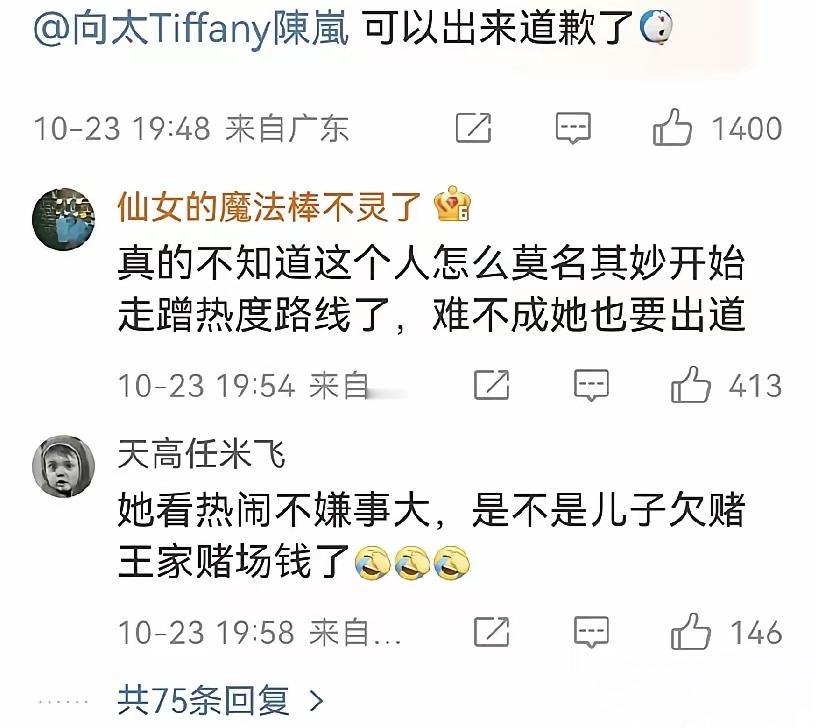Tap the 413 like count
This screenshot has width=816, height=728.
pos(756,386)
